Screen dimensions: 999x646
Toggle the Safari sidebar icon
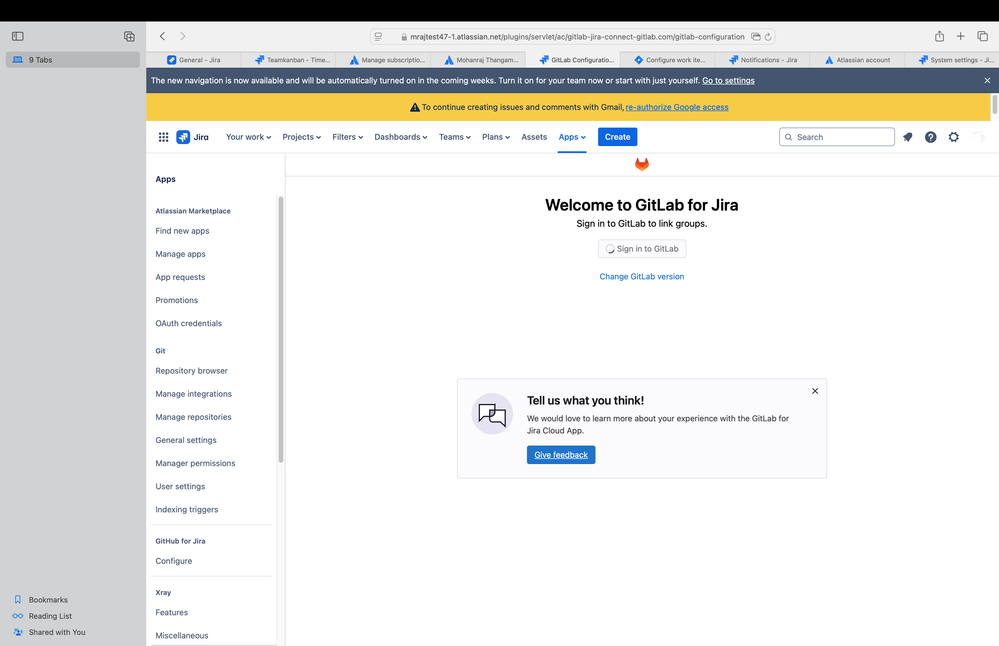coord(17,35)
